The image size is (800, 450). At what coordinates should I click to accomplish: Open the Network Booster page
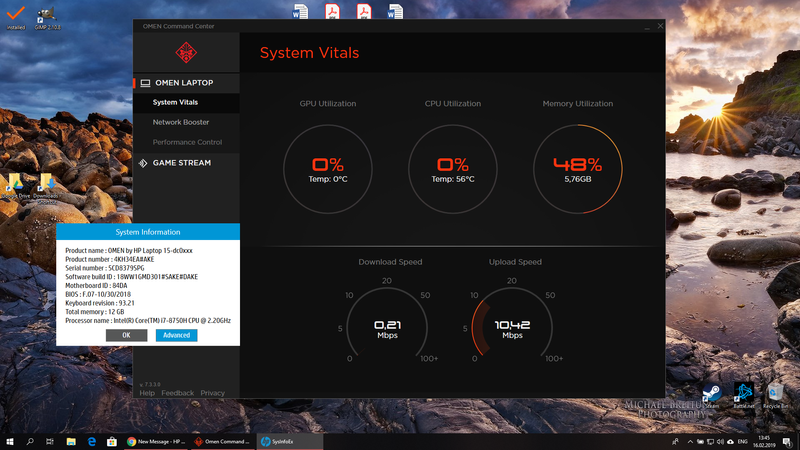(x=181, y=122)
